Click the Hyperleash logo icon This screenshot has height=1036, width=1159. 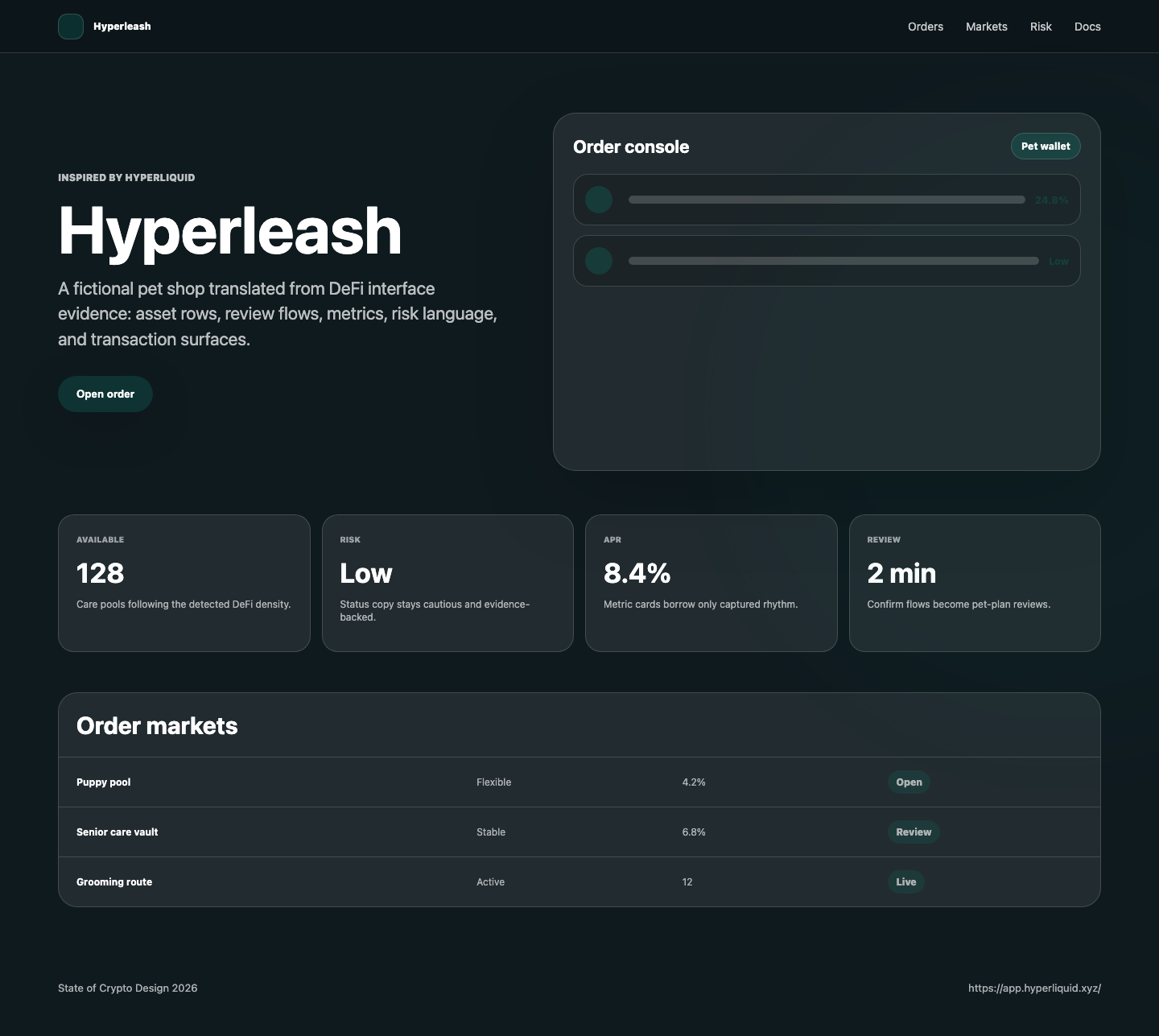[71, 27]
